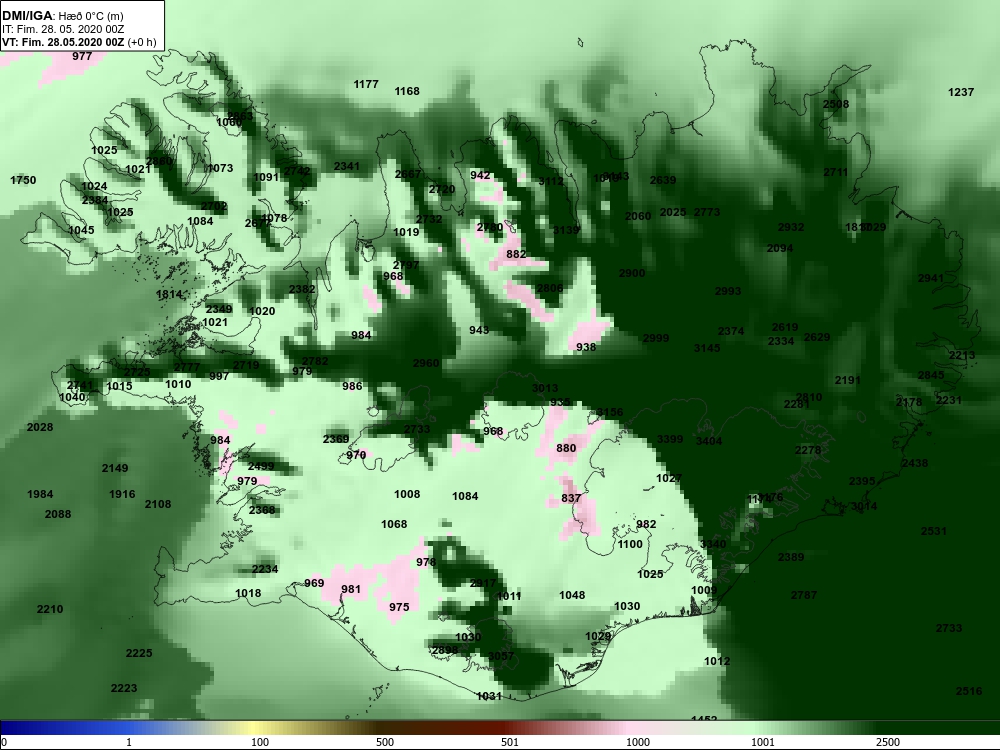Click the map value 2149
The image size is (1000, 750).
pos(115,468)
